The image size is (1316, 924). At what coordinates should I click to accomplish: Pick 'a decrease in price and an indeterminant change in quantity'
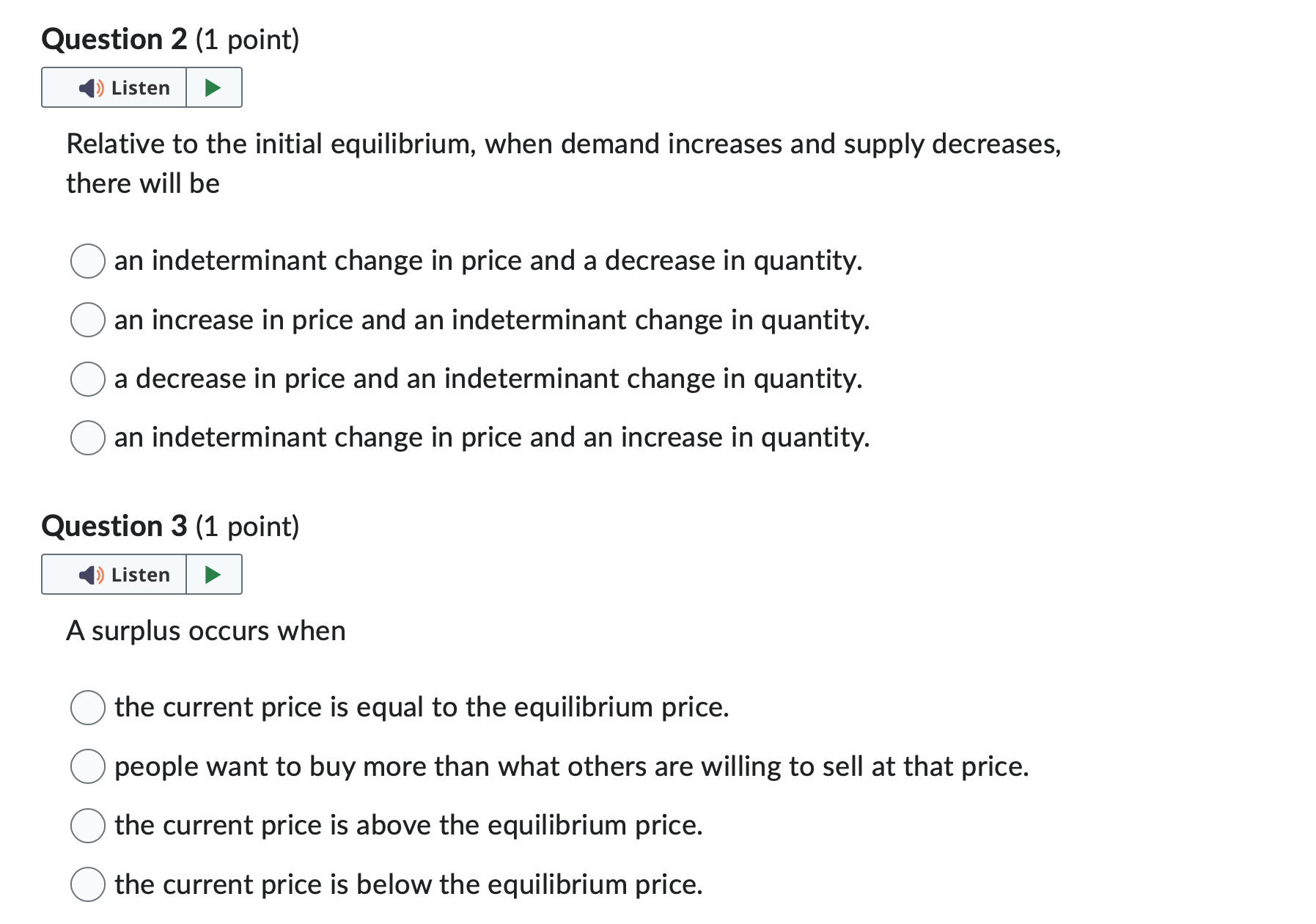[88, 379]
